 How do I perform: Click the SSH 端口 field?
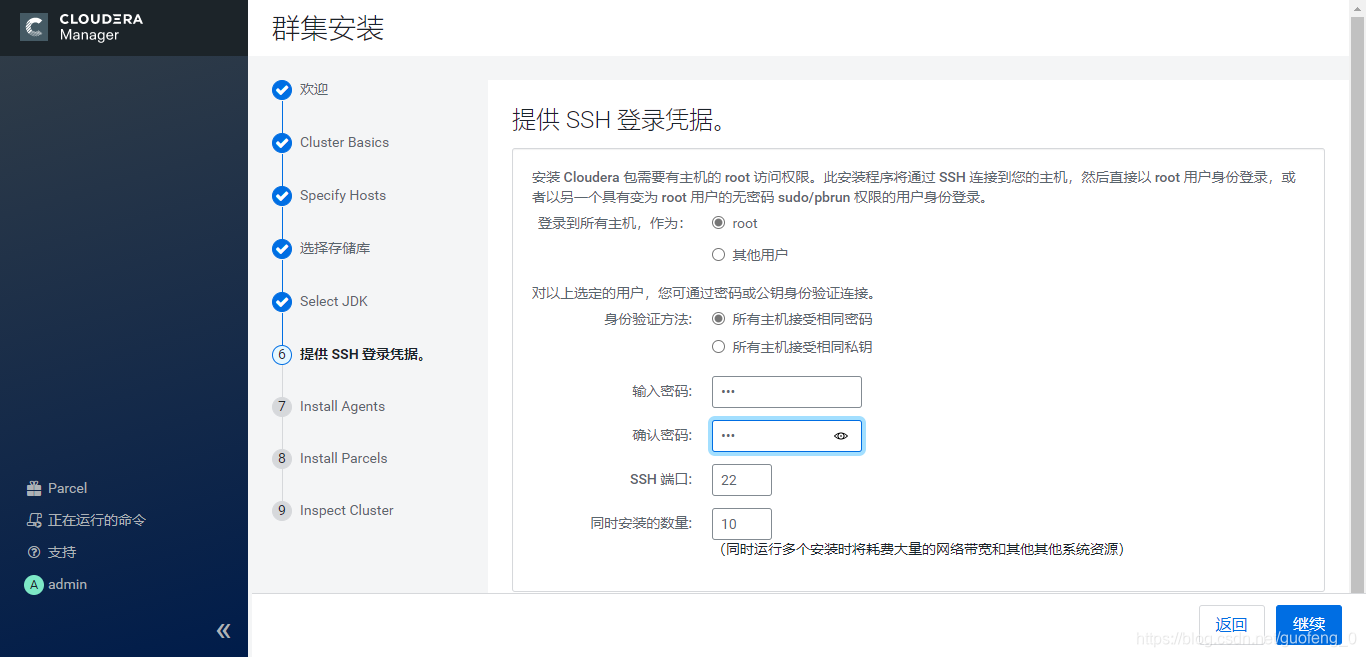pyautogui.click(x=742, y=480)
